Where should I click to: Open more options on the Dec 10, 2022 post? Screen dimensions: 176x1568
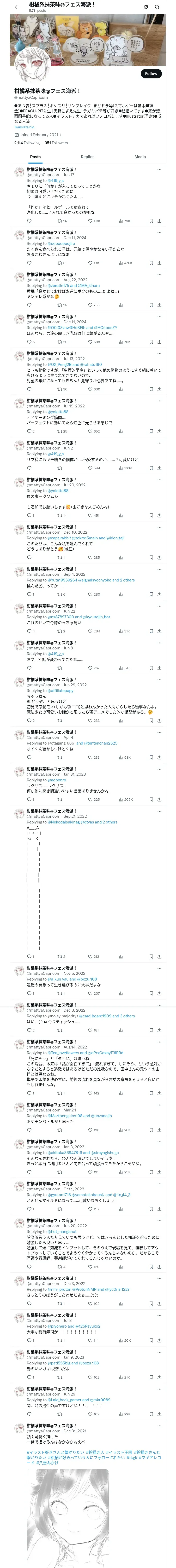pyautogui.click(x=159, y=527)
